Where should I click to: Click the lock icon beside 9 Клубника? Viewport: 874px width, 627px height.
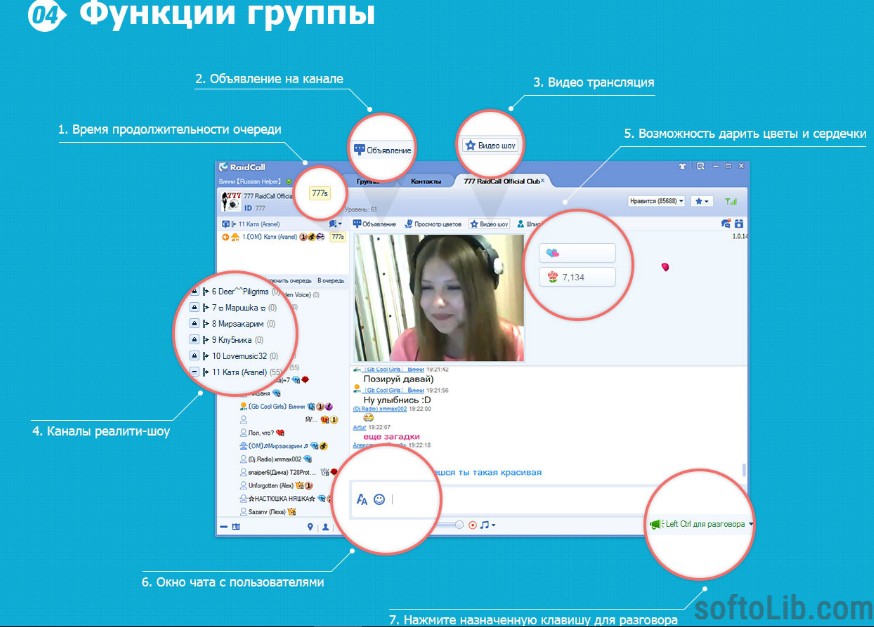(194, 339)
